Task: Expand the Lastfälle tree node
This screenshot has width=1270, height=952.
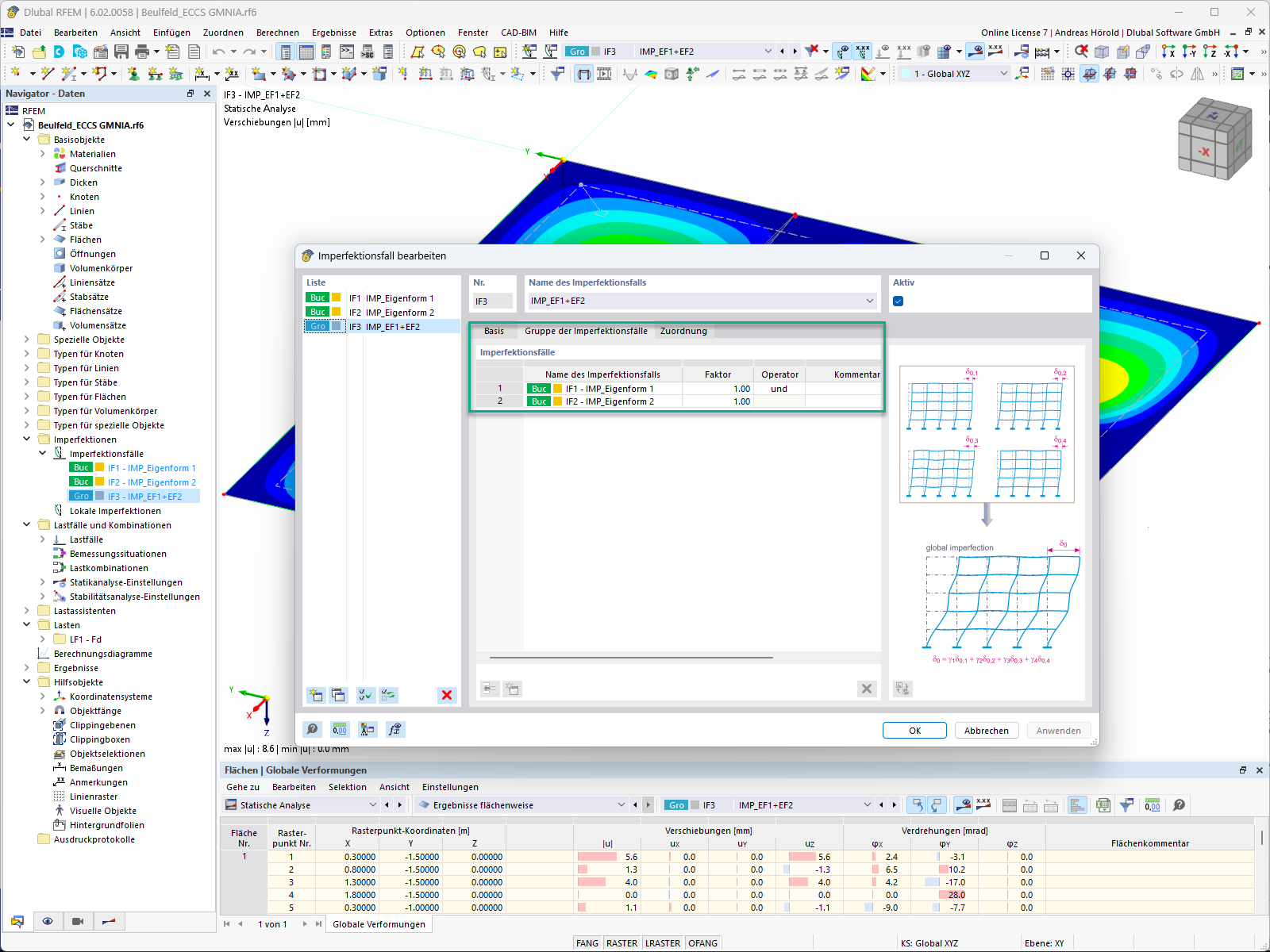Action: [x=43, y=539]
